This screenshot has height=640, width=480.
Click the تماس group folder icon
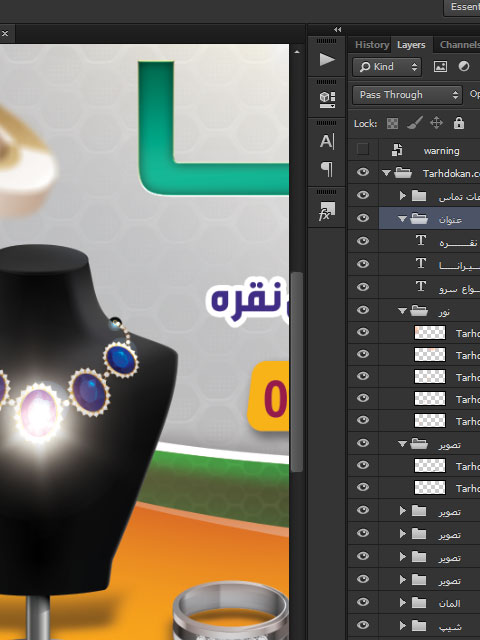tap(419, 196)
